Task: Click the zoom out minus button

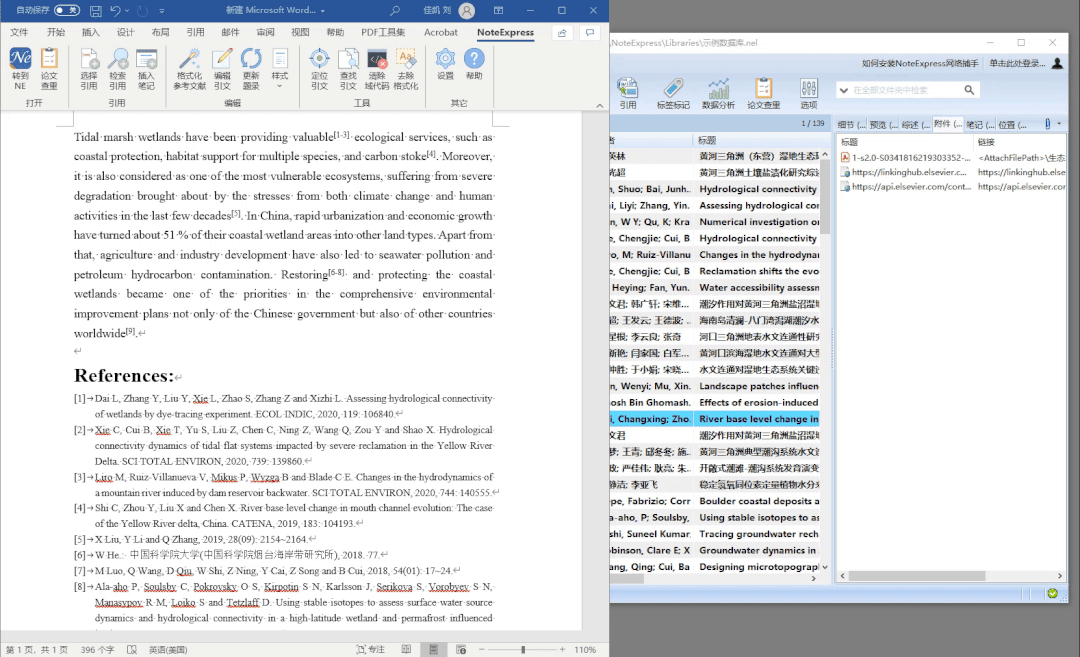Action: point(482,649)
